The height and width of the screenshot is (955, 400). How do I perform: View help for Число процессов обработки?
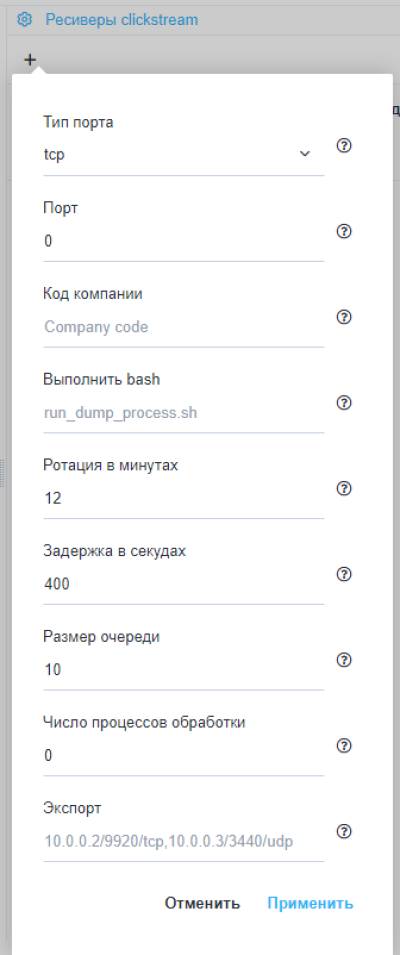point(345,746)
